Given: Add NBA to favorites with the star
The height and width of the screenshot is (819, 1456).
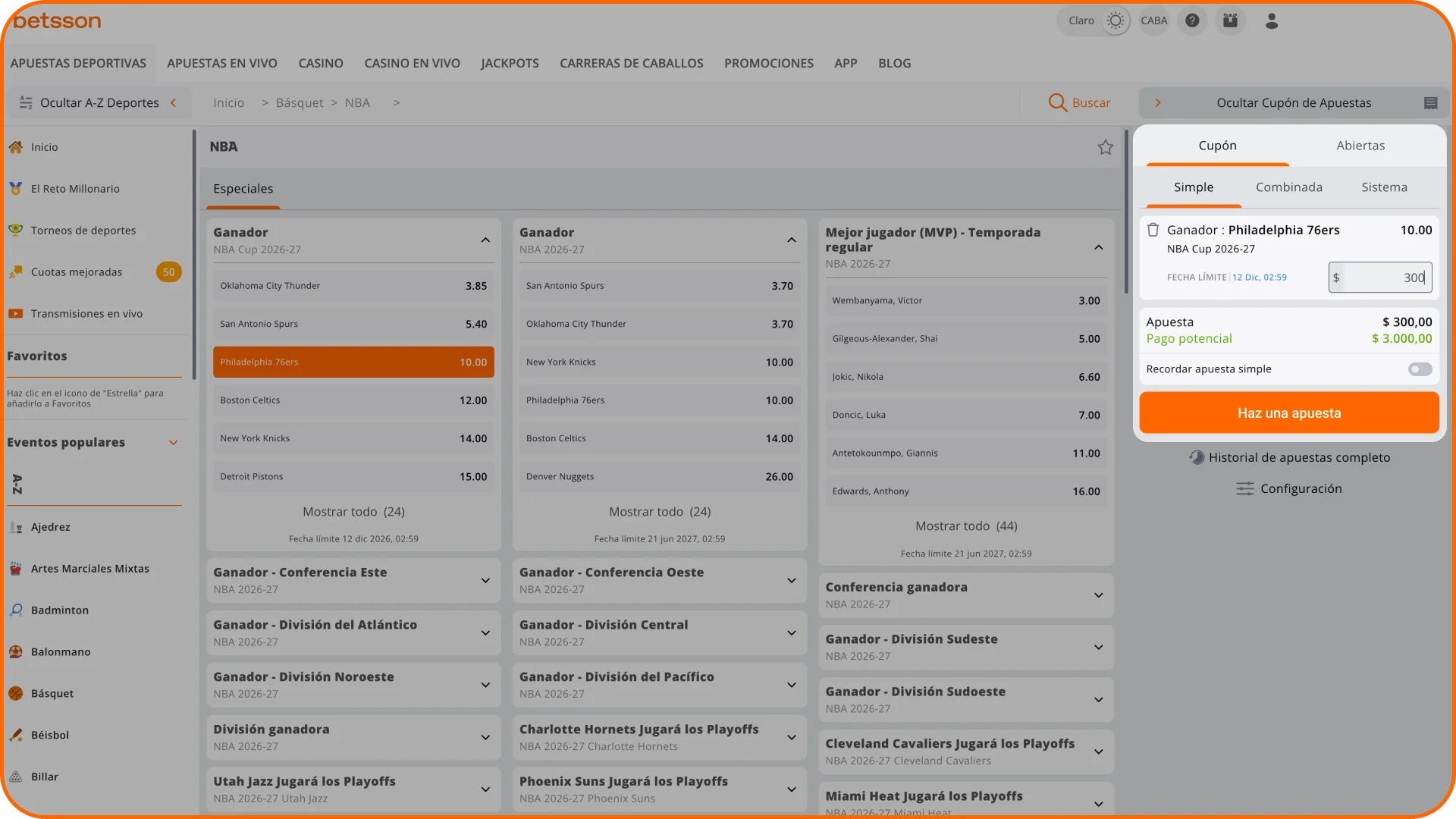Looking at the screenshot, I should click(x=1106, y=147).
